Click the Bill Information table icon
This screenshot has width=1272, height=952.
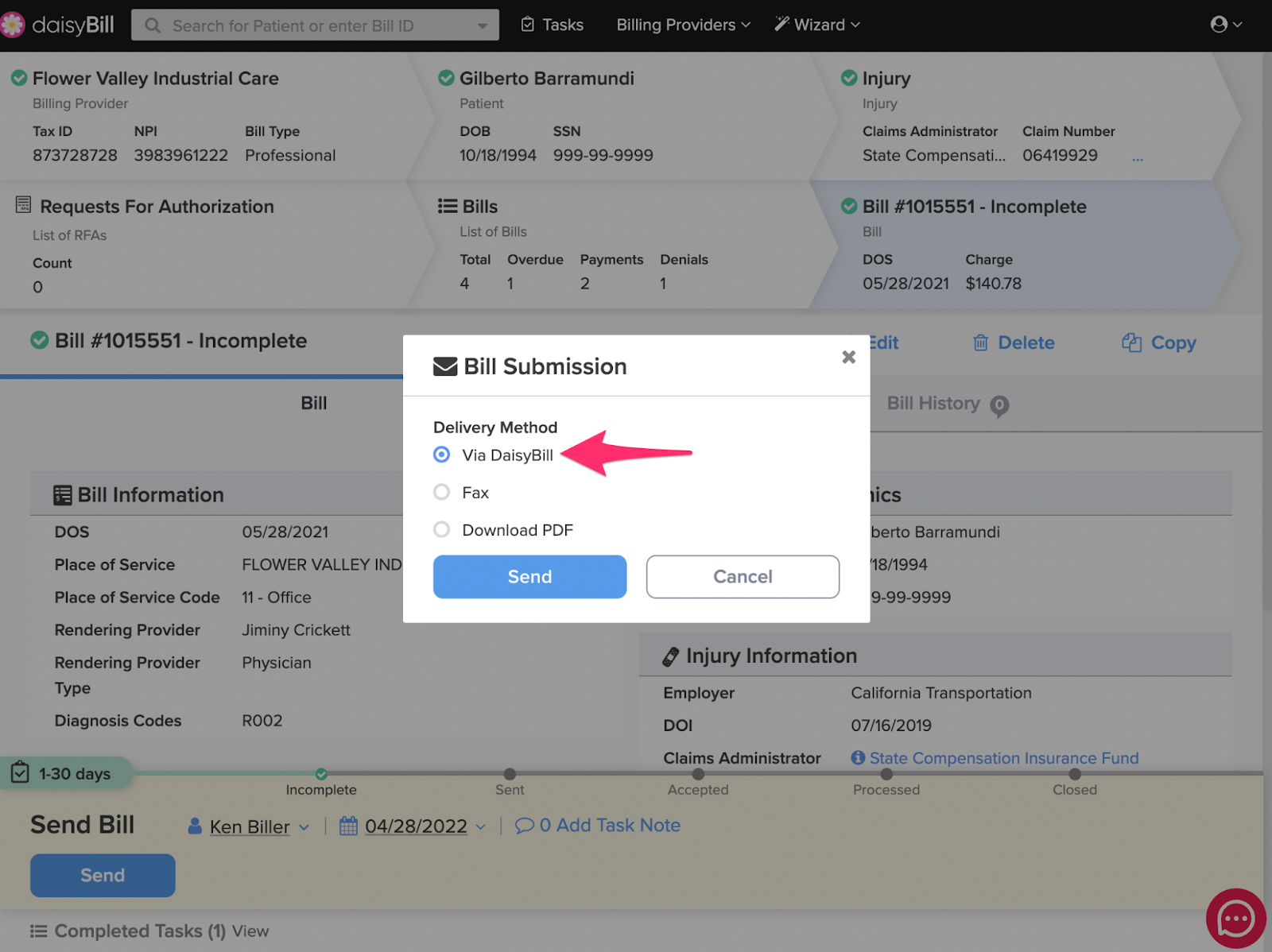point(62,495)
